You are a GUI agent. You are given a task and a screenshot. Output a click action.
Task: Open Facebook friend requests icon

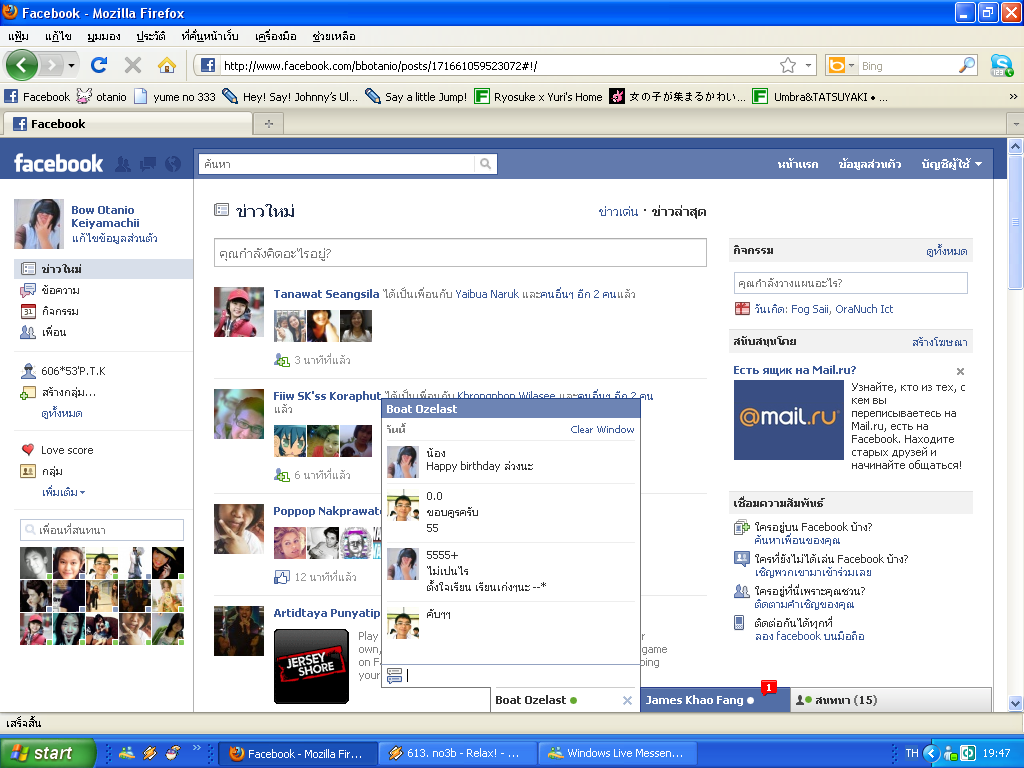click(x=122, y=164)
